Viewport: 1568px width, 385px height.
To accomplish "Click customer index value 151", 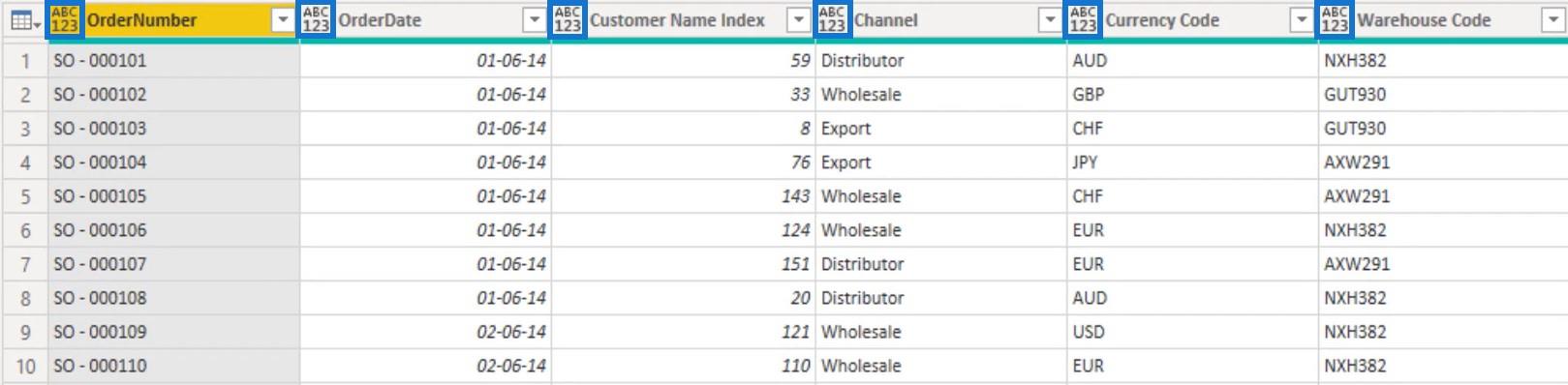I will (684, 263).
